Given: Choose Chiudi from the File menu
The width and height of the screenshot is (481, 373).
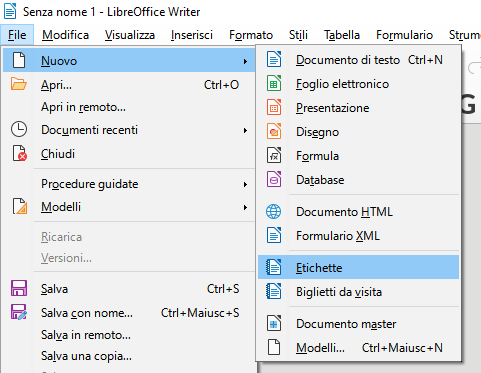Looking at the screenshot, I should [x=129, y=154].
